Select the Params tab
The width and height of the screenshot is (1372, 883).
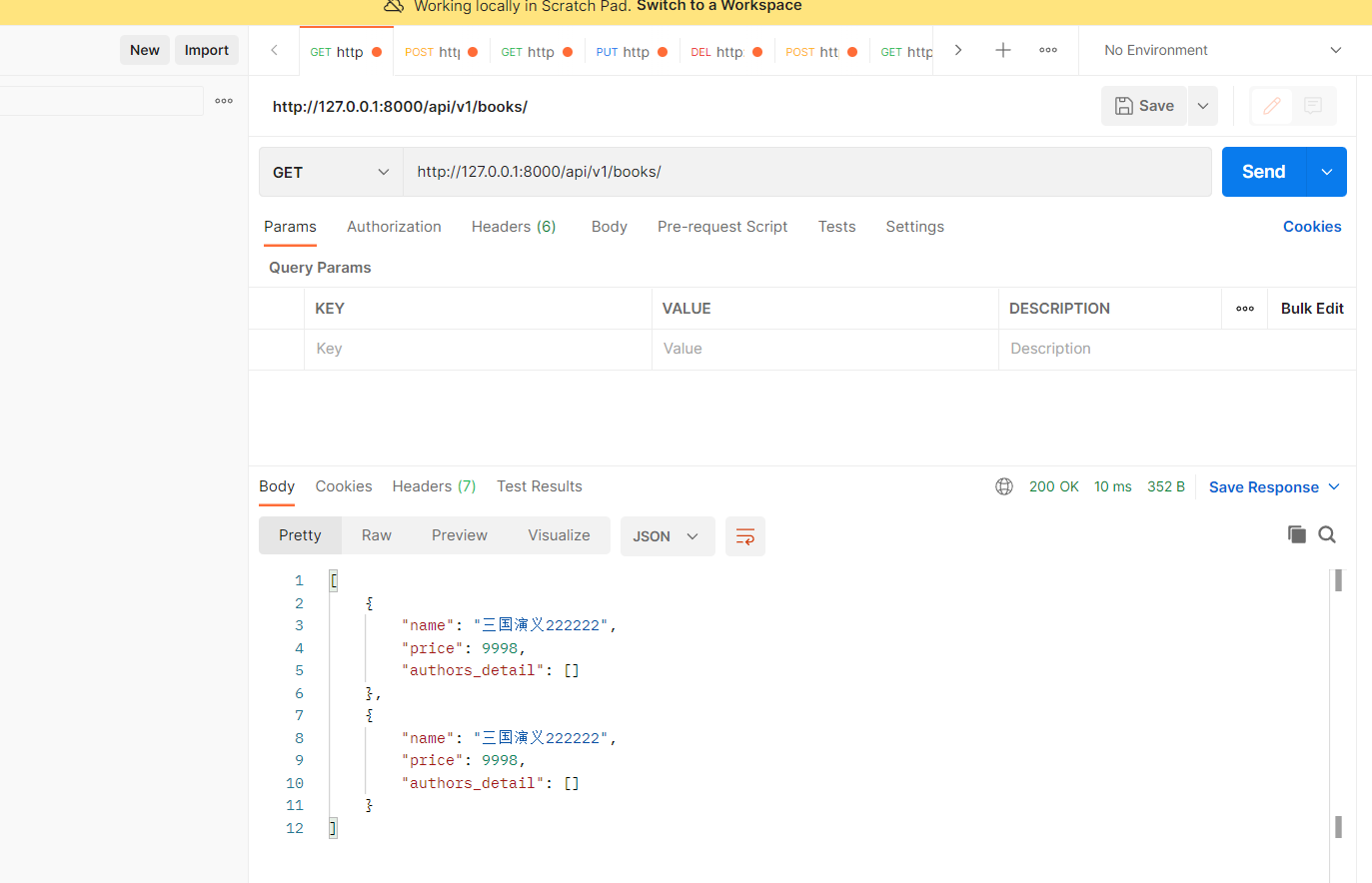pyautogui.click(x=290, y=227)
